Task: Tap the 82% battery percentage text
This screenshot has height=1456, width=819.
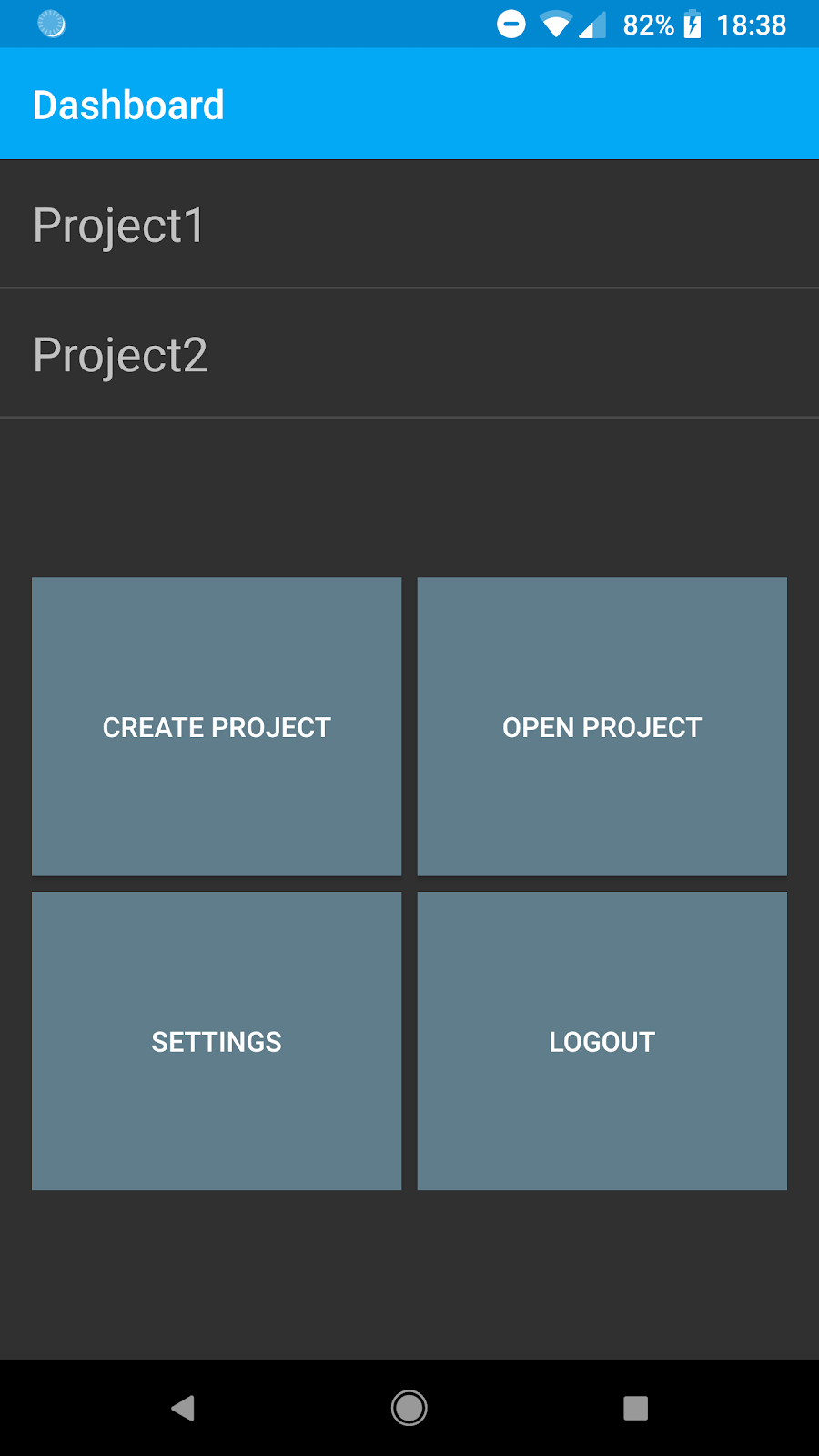Action: (x=648, y=25)
